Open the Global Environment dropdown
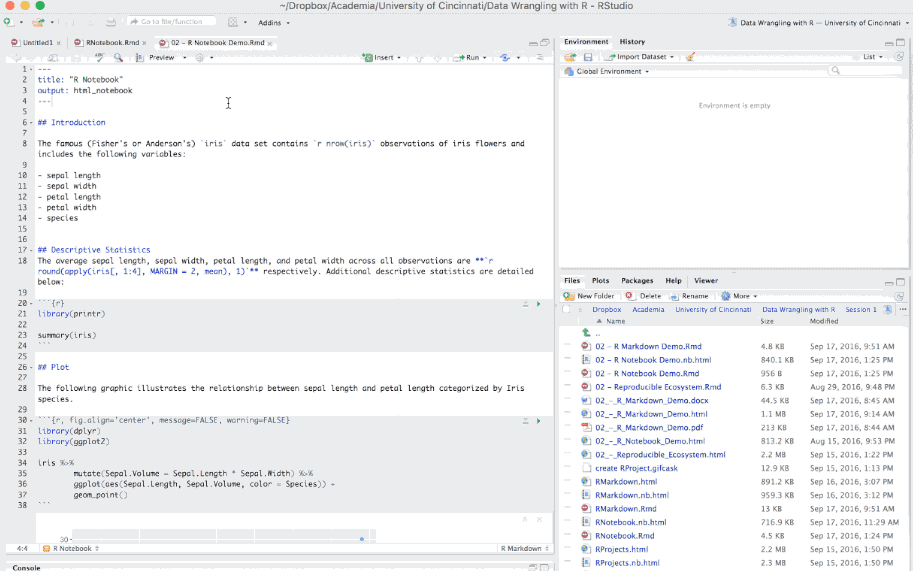This screenshot has height=571, width=913. point(607,71)
